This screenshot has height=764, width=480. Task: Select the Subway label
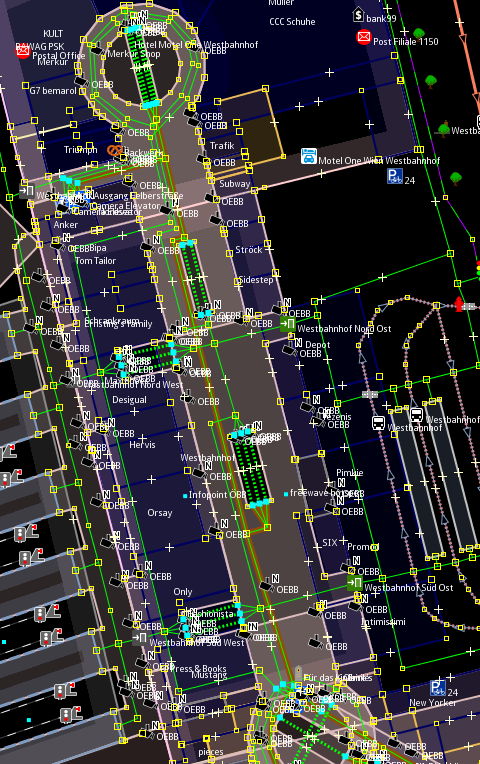tap(234, 184)
